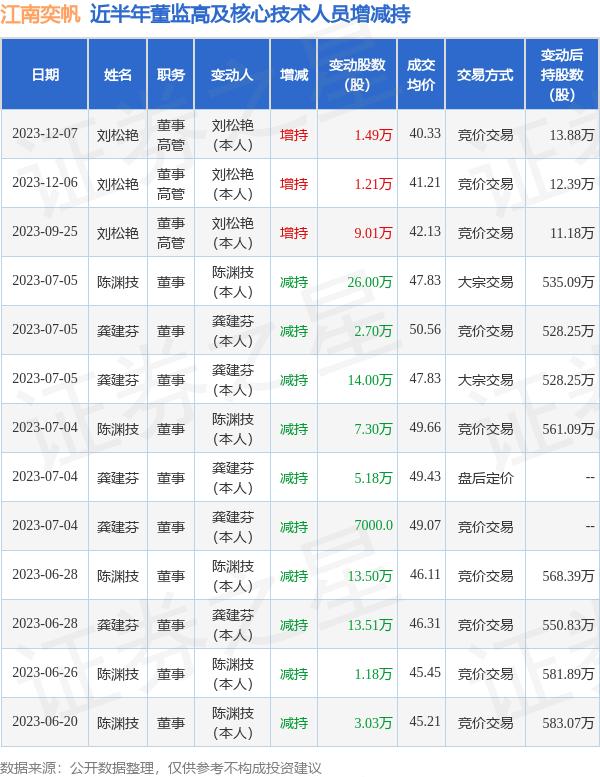Select the 交易方式 column header
This screenshot has height=777, width=600.
[x=485, y=75]
